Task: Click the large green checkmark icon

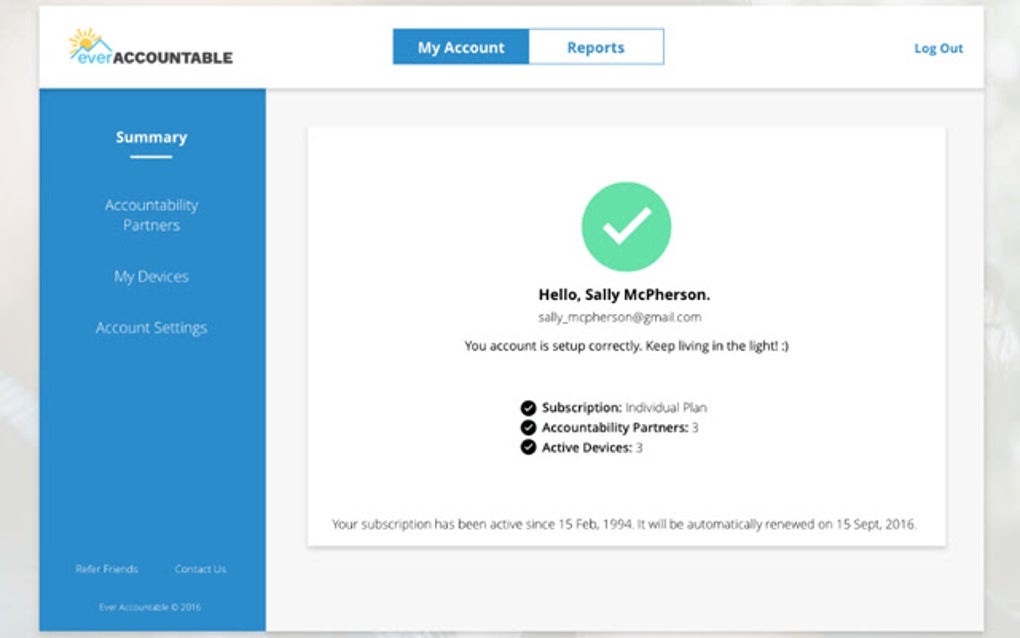Action: point(626,225)
